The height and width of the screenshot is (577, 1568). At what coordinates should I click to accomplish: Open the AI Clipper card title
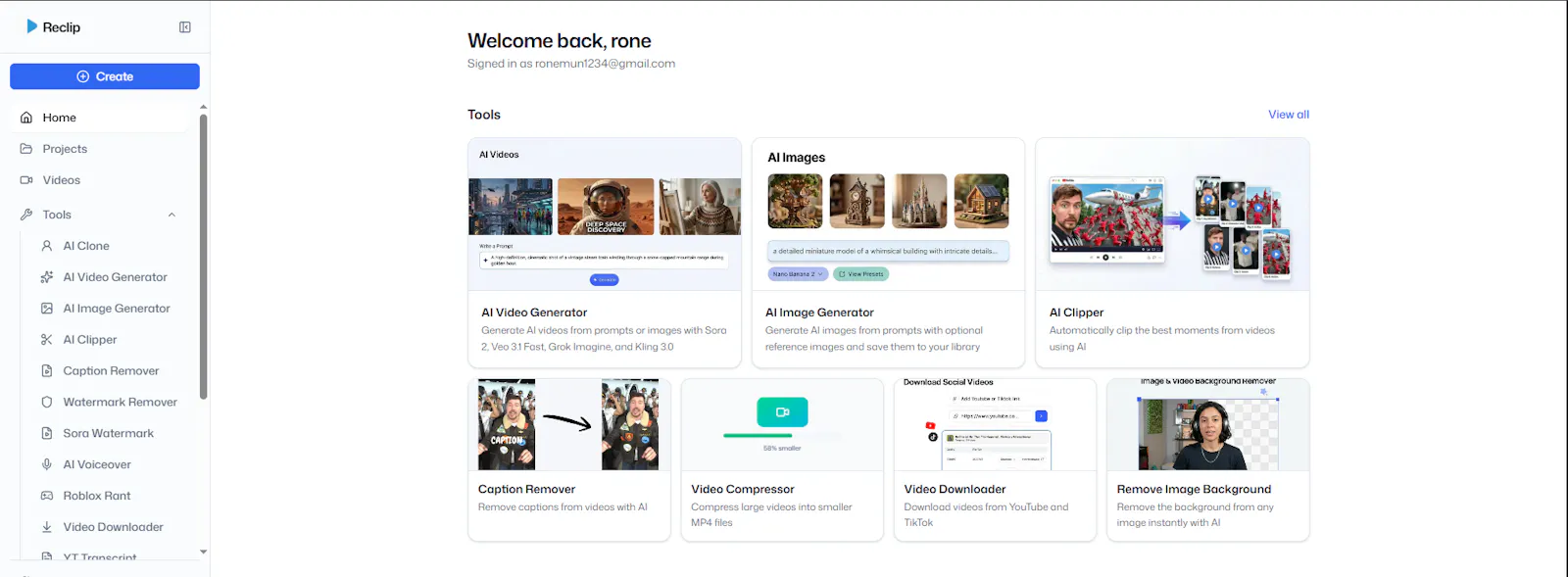(1076, 313)
